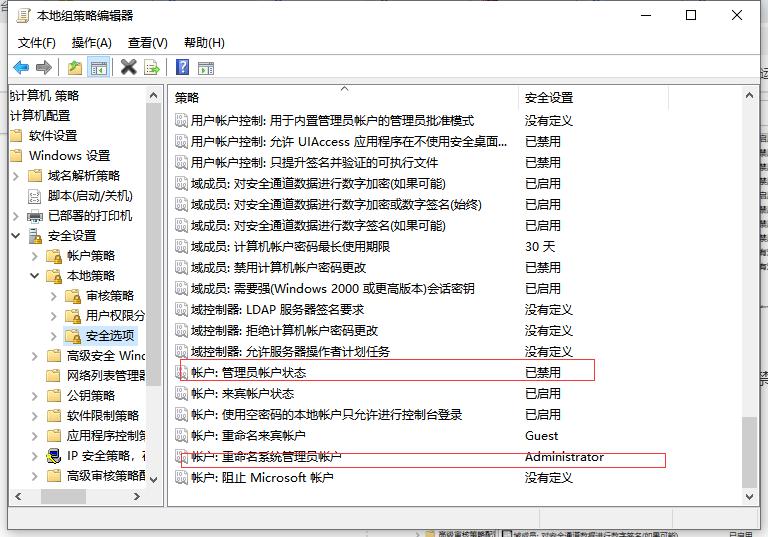The image size is (768, 537).
Task: Click policy icon beside 帐户: 管理员帐户状态
Action: tap(181, 372)
